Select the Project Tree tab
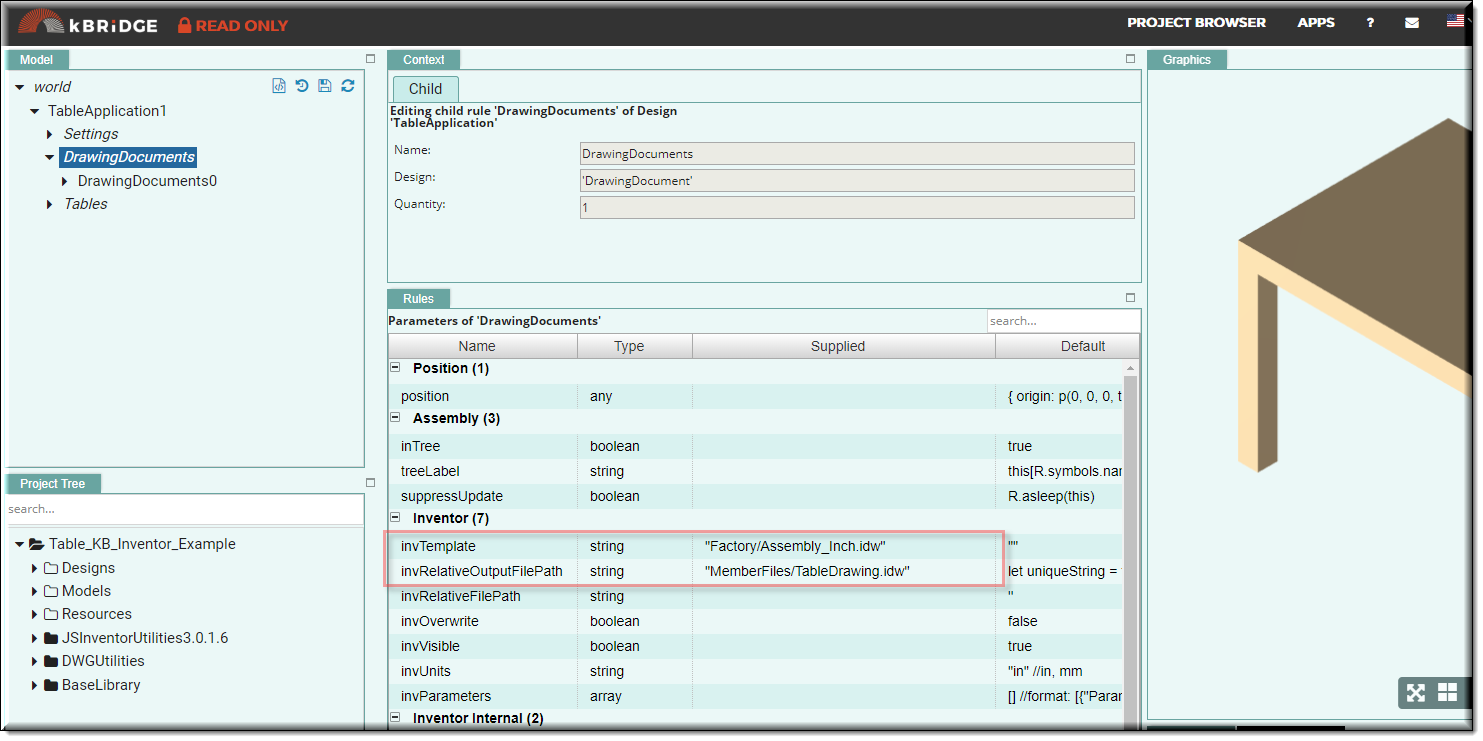The width and height of the screenshot is (1483, 741). point(53,484)
